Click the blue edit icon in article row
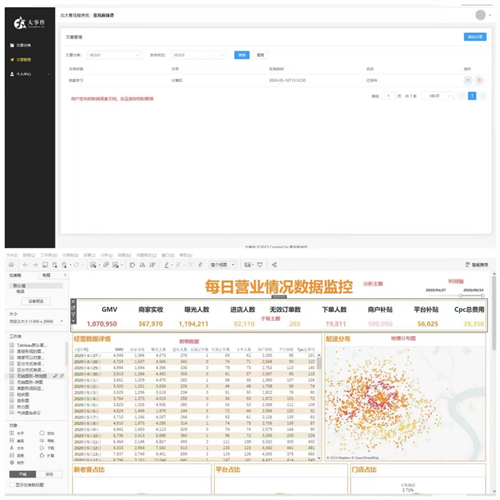The height and width of the screenshot is (500, 500). (468, 80)
